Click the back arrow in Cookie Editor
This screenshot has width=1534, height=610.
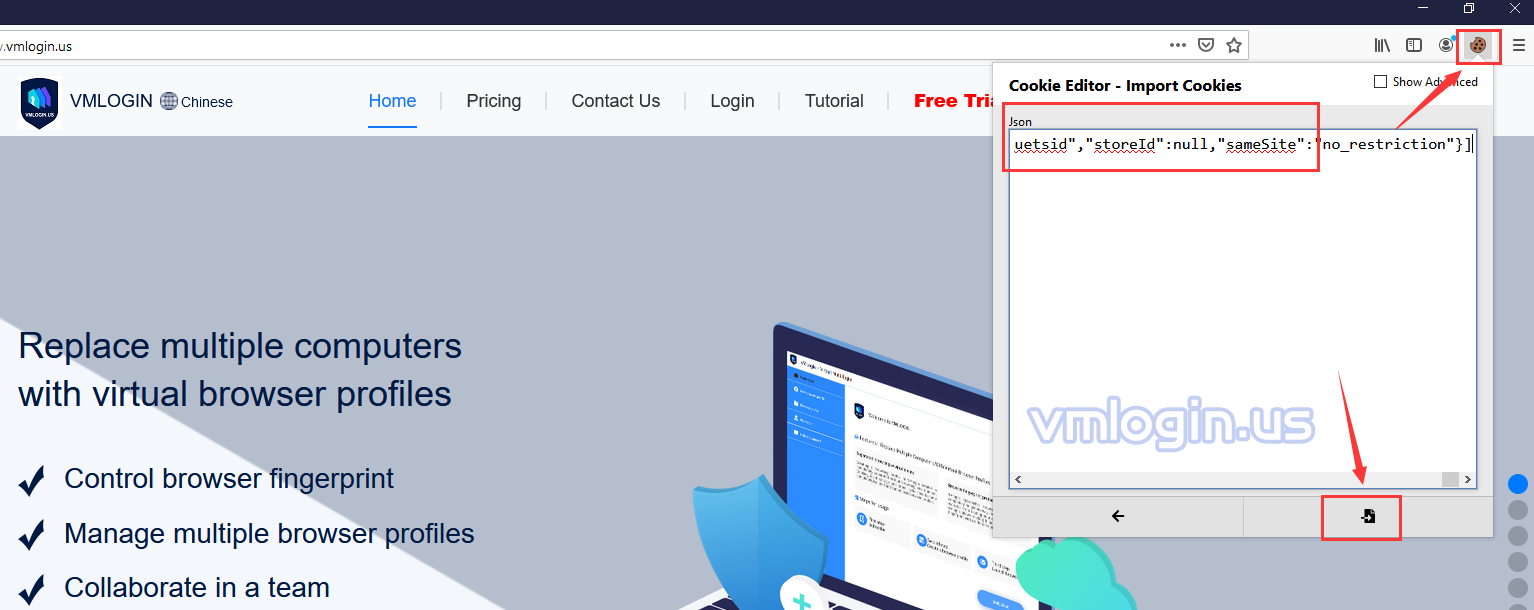click(x=1118, y=516)
